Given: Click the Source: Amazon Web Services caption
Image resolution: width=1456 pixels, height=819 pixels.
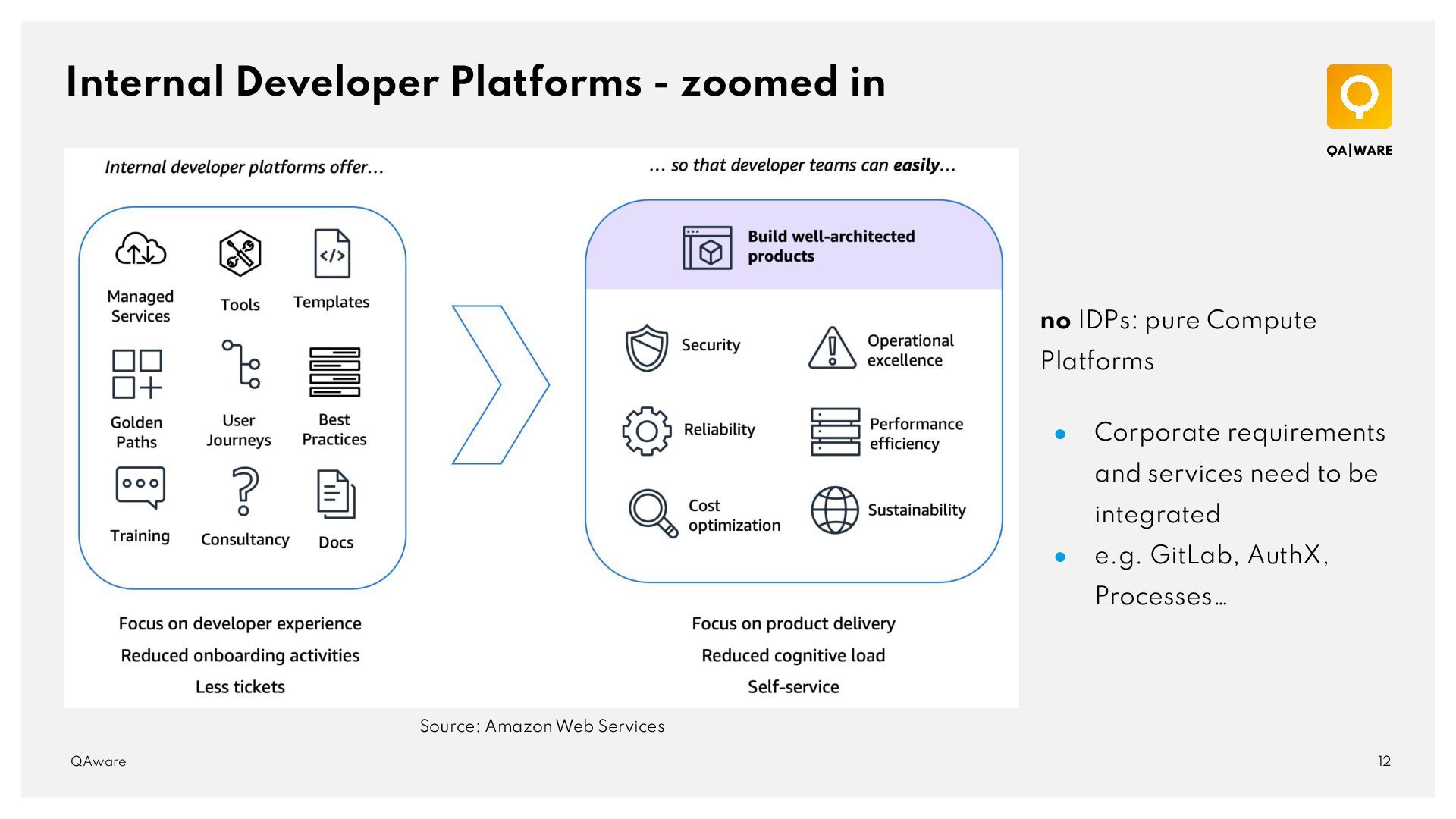Looking at the screenshot, I should point(541,726).
